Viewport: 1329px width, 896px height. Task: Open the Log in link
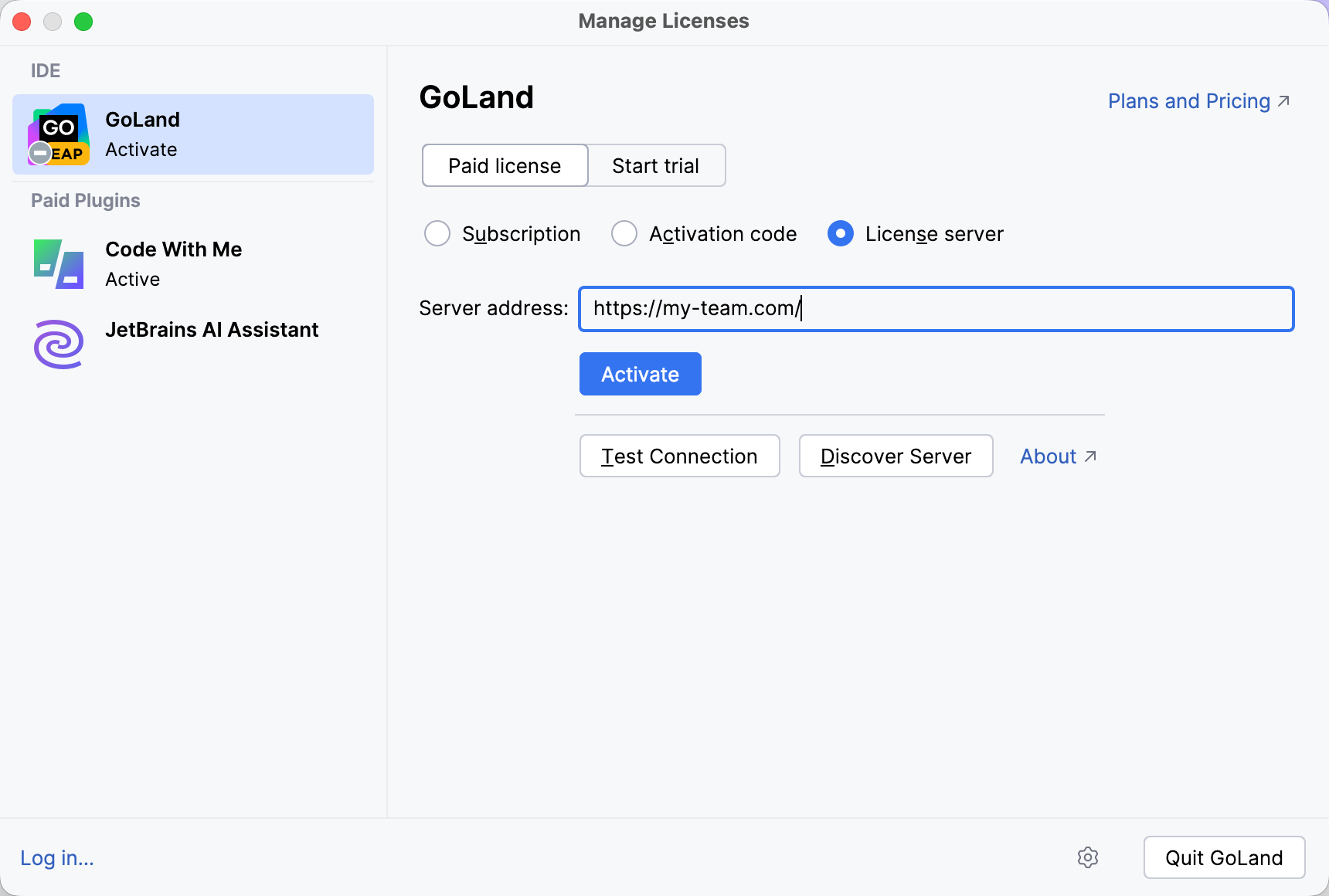tap(56, 857)
